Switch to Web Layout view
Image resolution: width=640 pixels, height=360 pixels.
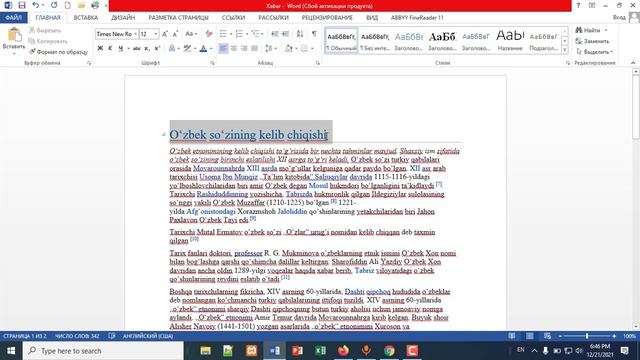point(547,336)
